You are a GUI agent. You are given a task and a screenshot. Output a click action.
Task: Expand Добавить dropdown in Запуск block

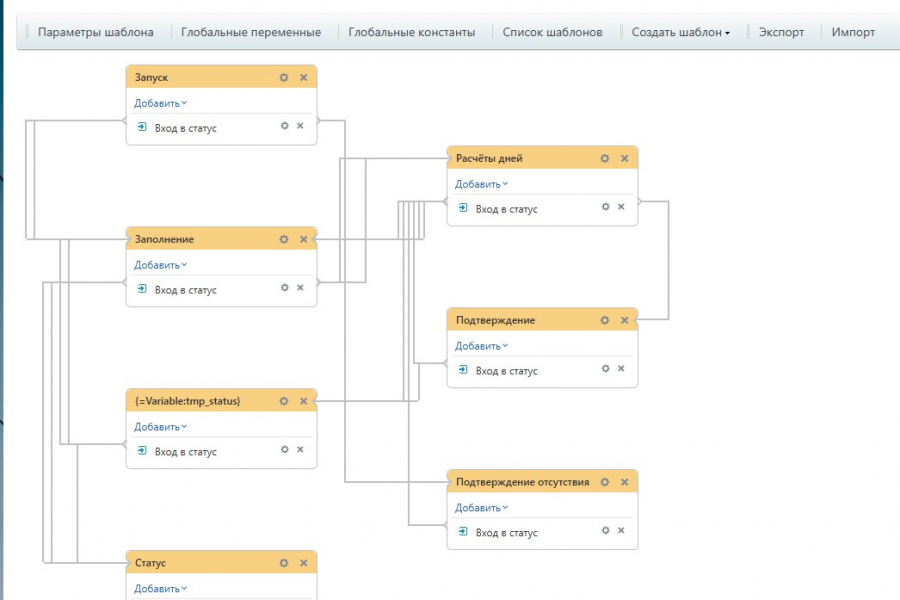[160, 103]
